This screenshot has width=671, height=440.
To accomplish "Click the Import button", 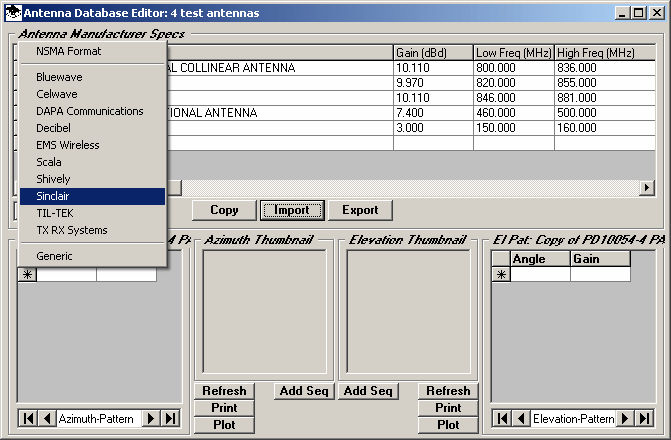I will click(x=292, y=210).
